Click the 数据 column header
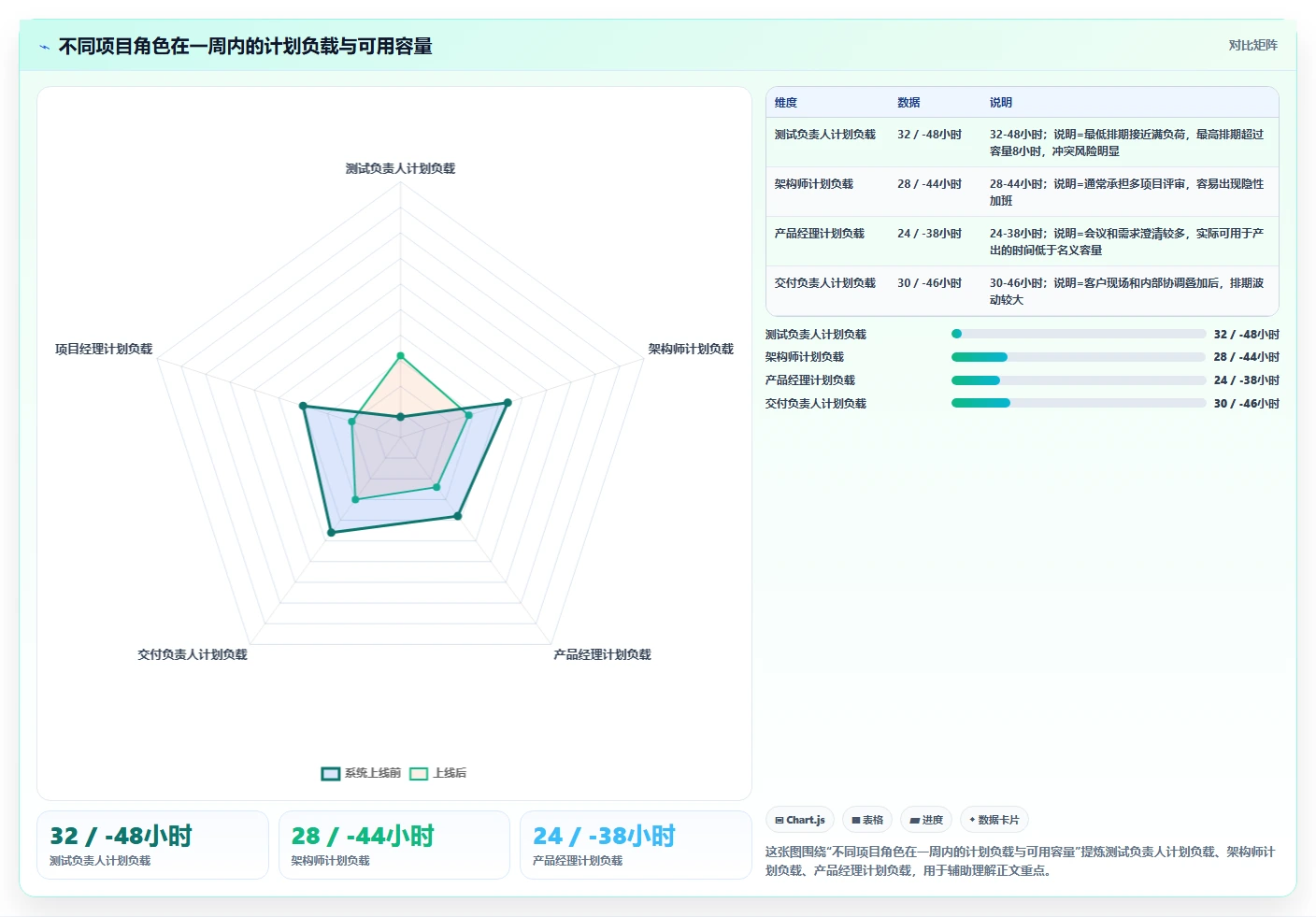Screen dimensions: 1316x917 point(908,103)
